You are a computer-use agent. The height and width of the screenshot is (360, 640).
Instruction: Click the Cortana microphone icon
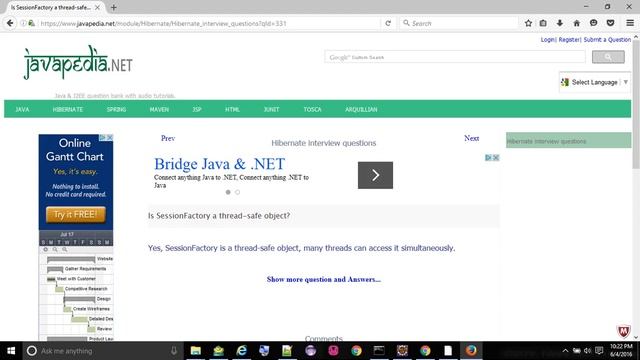tap(174, 351)
